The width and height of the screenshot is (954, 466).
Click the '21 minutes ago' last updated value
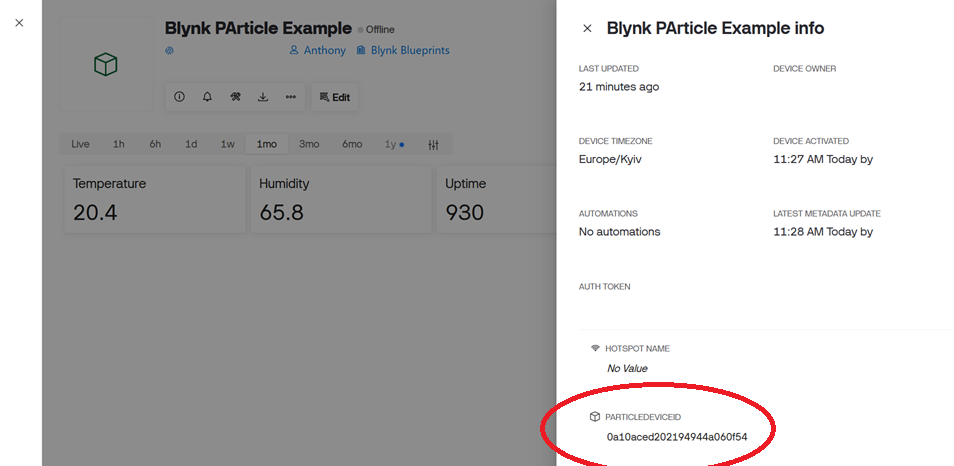click(x=619, y=87)
